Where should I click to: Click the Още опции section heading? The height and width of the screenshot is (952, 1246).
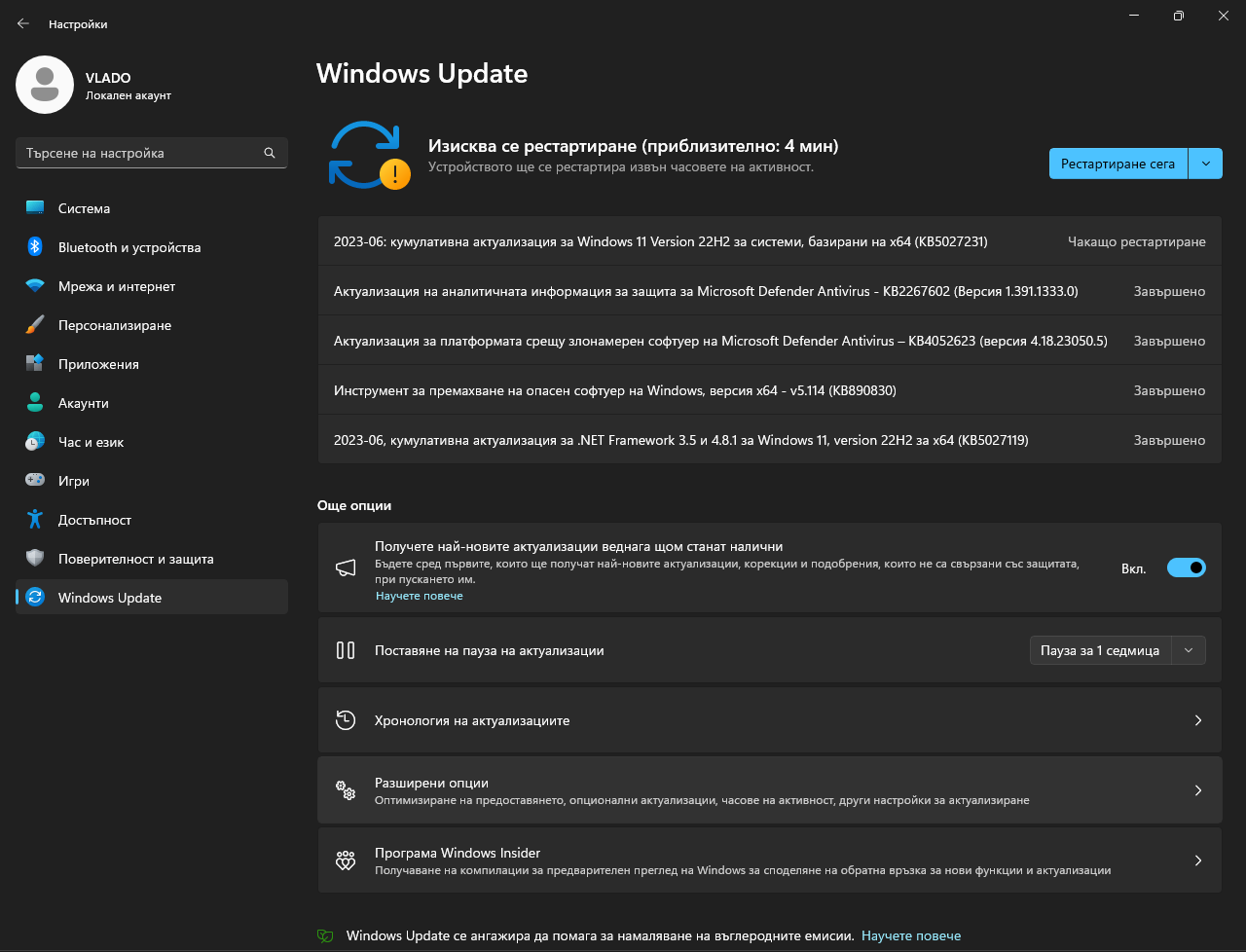(354, 506)
